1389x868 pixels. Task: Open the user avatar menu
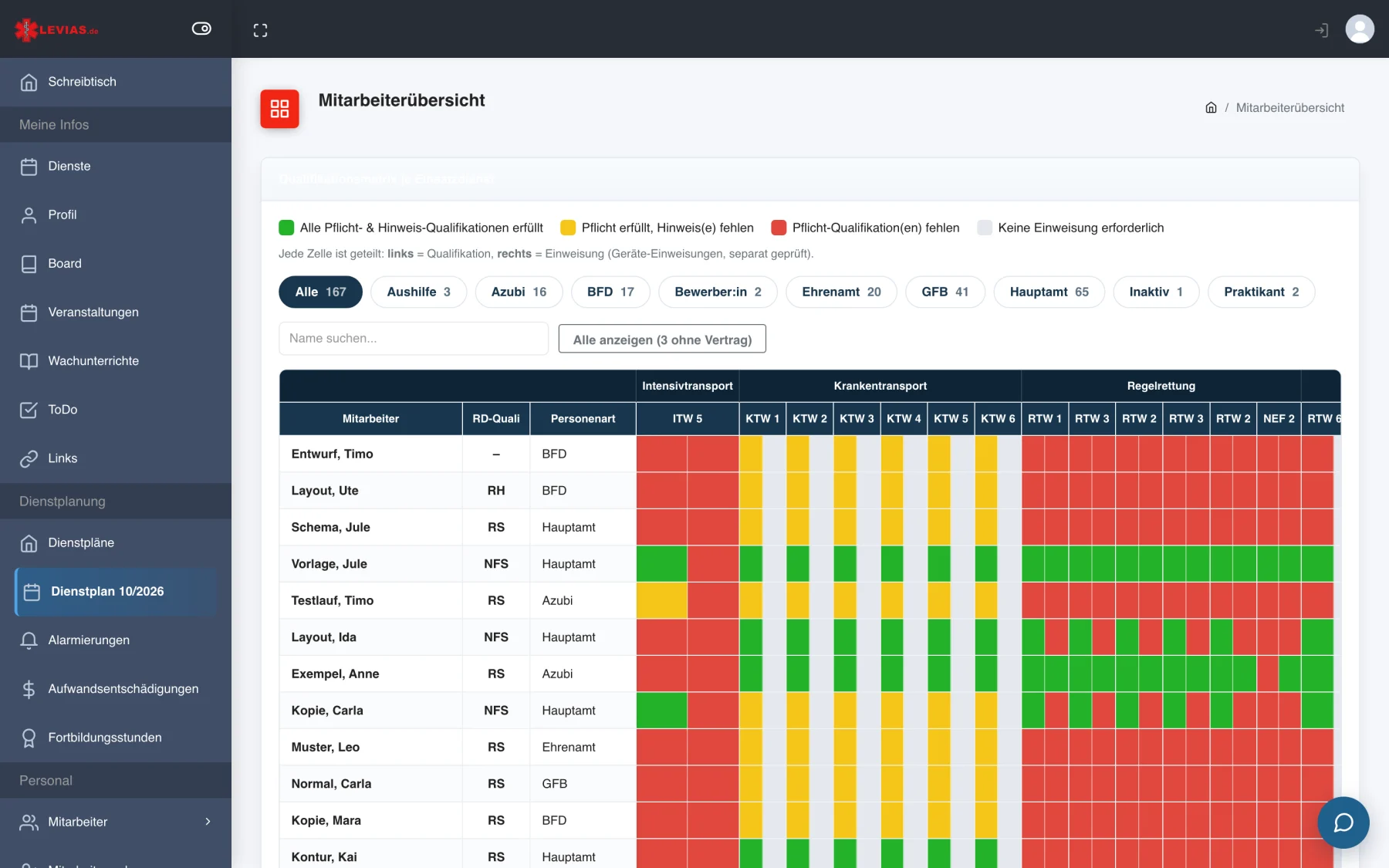coord(1360,29)
